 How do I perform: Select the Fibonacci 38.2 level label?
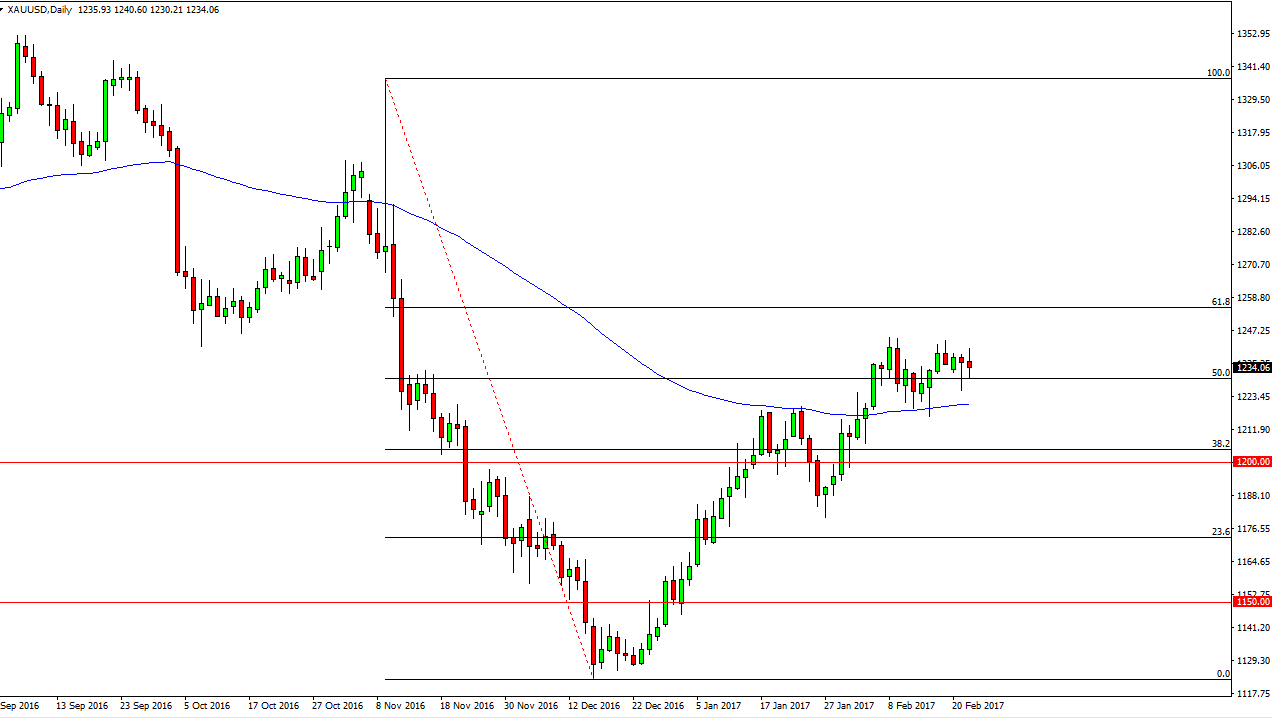click(1220, 443)
